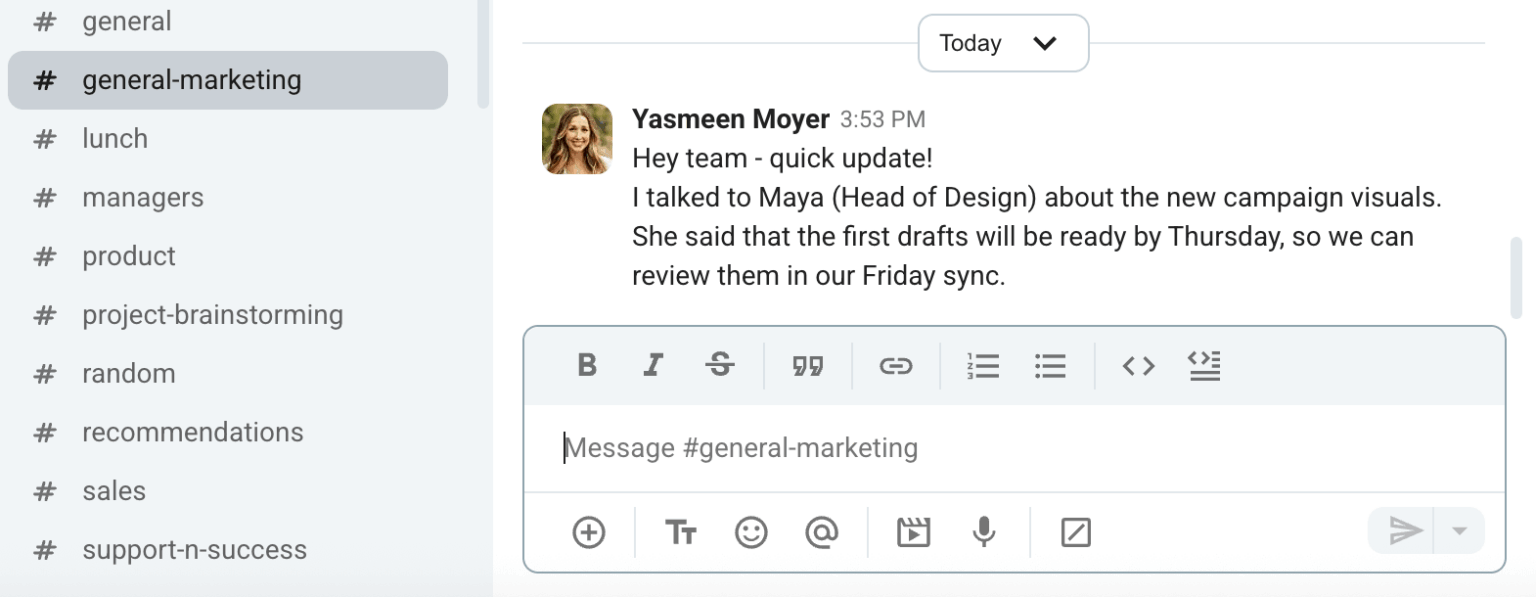Toggle bold text formatting
Viewport: 1536px width, 597px height.
tap(588, 366)
